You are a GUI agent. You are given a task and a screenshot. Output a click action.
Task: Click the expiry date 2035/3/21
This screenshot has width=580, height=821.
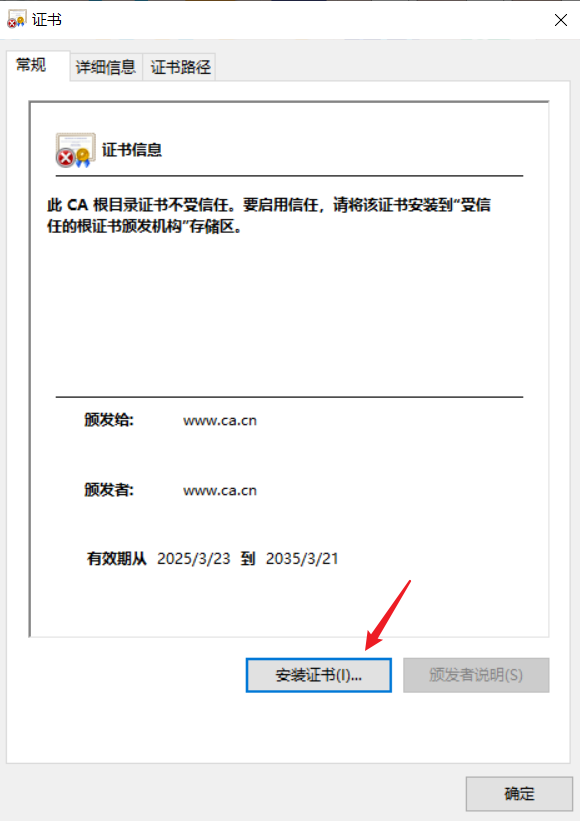302,559
